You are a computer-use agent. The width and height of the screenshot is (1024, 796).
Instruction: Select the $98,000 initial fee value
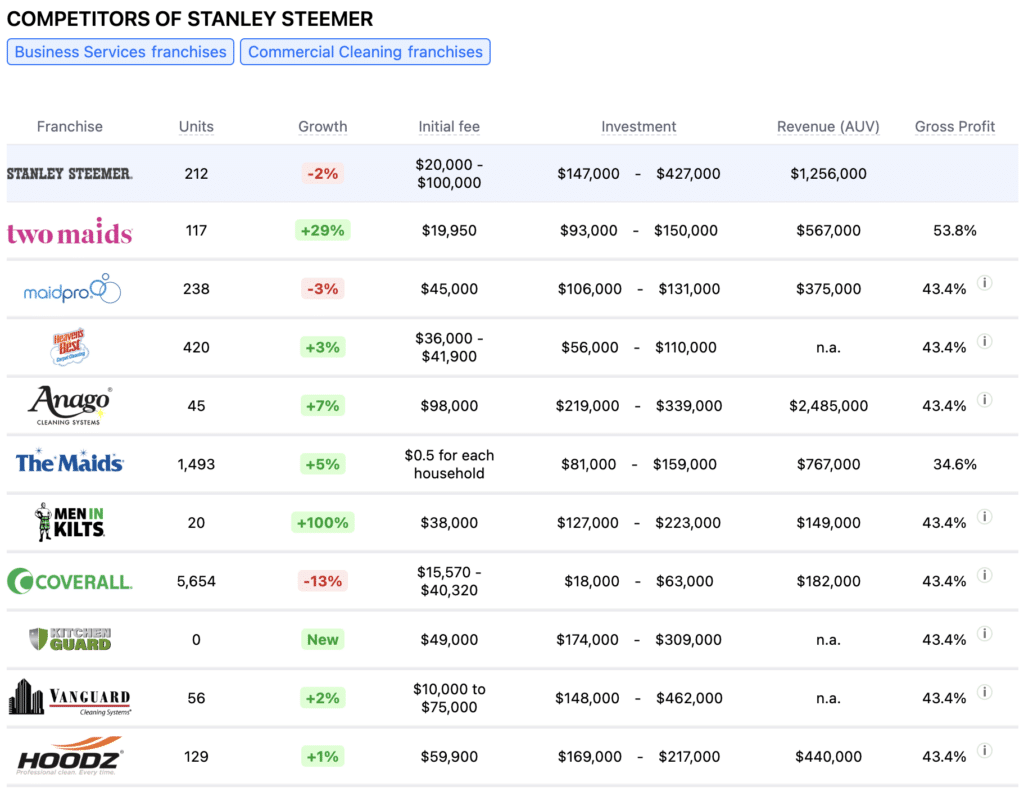click(x=449, y=406)
